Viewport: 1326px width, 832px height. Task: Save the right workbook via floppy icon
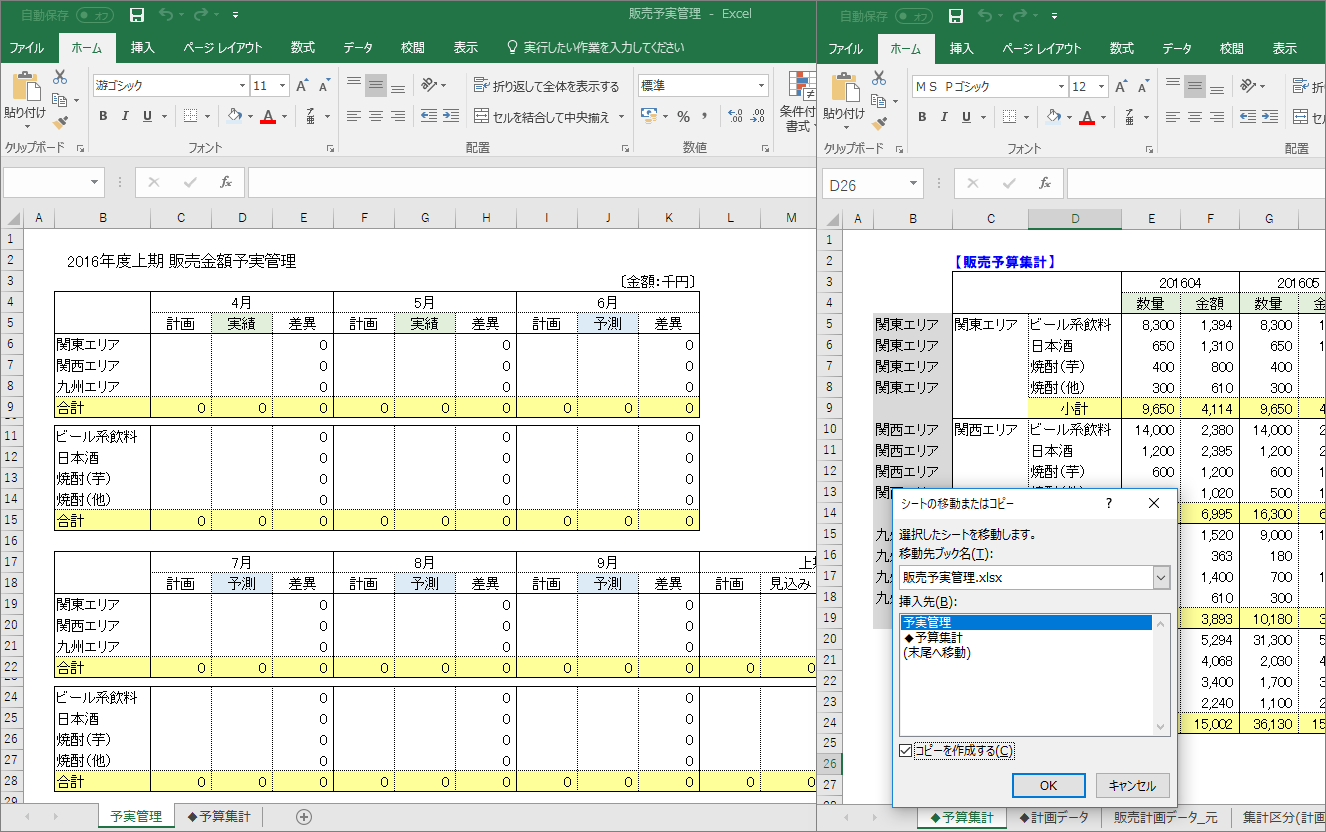coord(956,15)
